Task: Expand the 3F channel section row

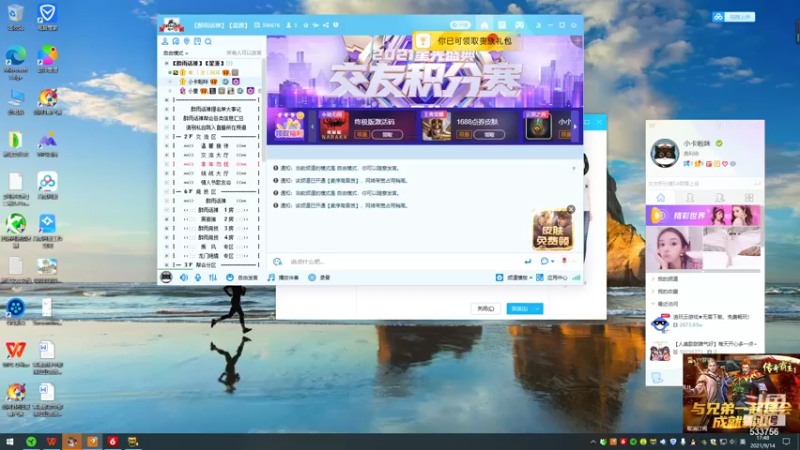Action: [166, 265]
